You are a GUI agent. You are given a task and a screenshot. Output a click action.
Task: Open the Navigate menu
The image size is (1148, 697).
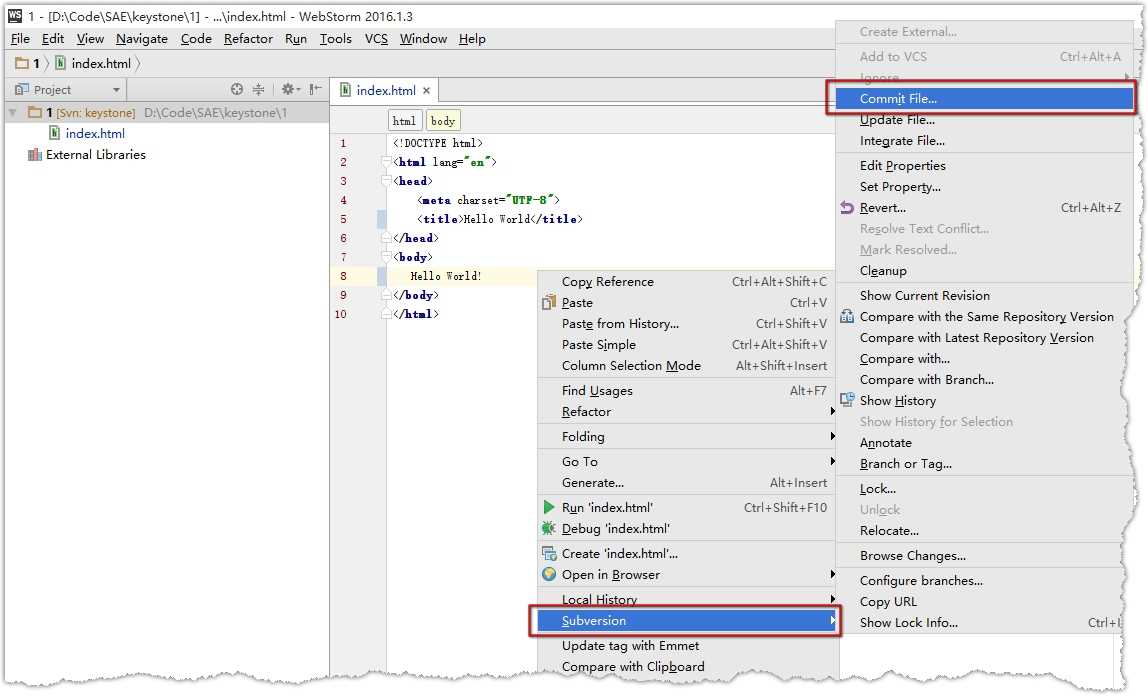point(142,39)
